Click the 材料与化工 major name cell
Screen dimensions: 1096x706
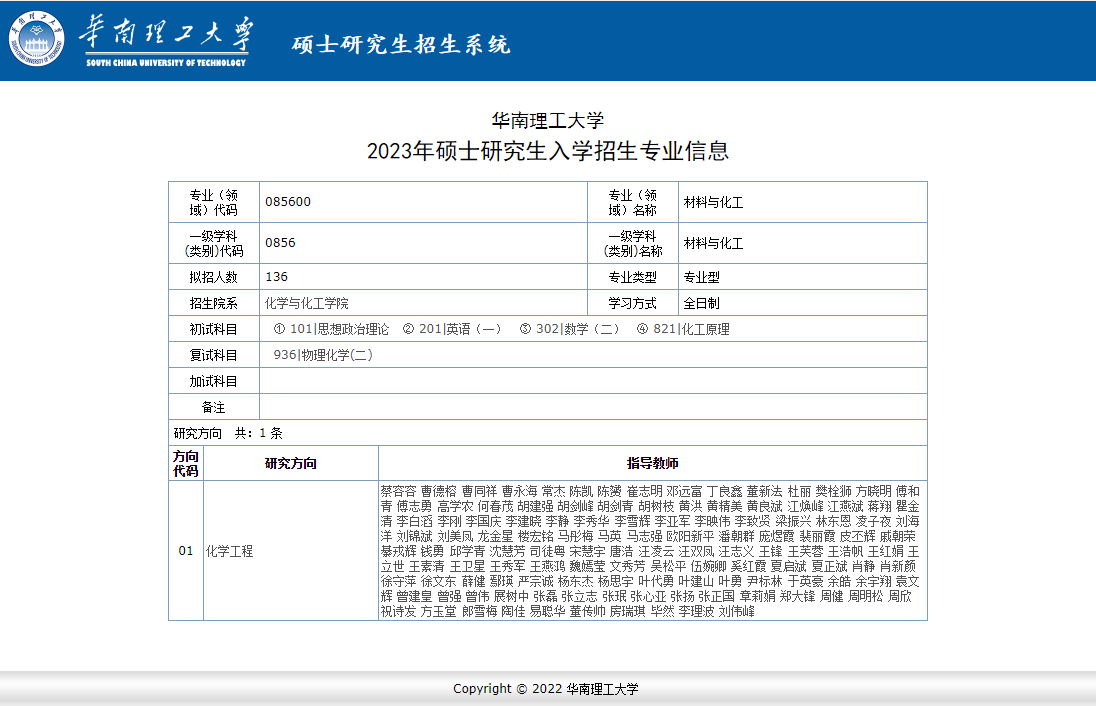[x=713, y=202]
